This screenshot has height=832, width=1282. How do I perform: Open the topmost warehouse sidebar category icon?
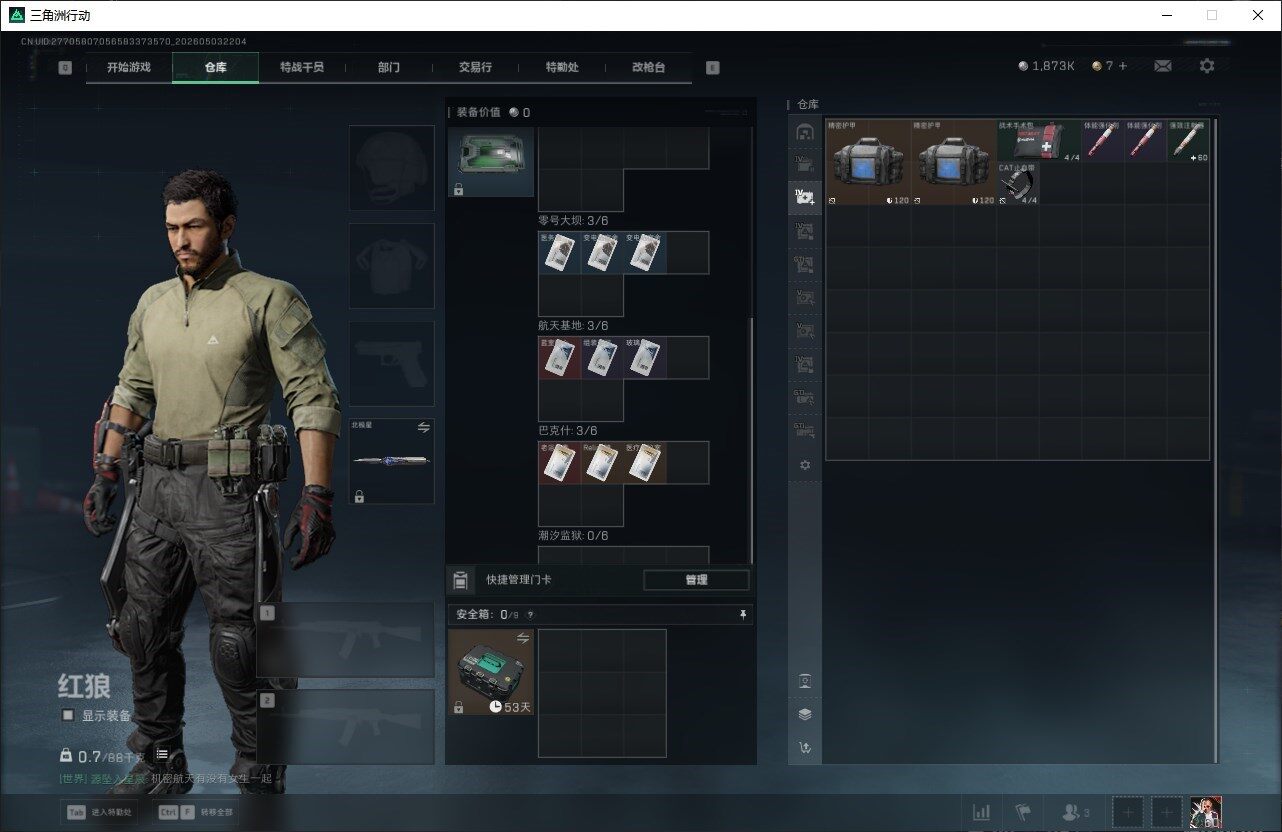coord(804,132)
